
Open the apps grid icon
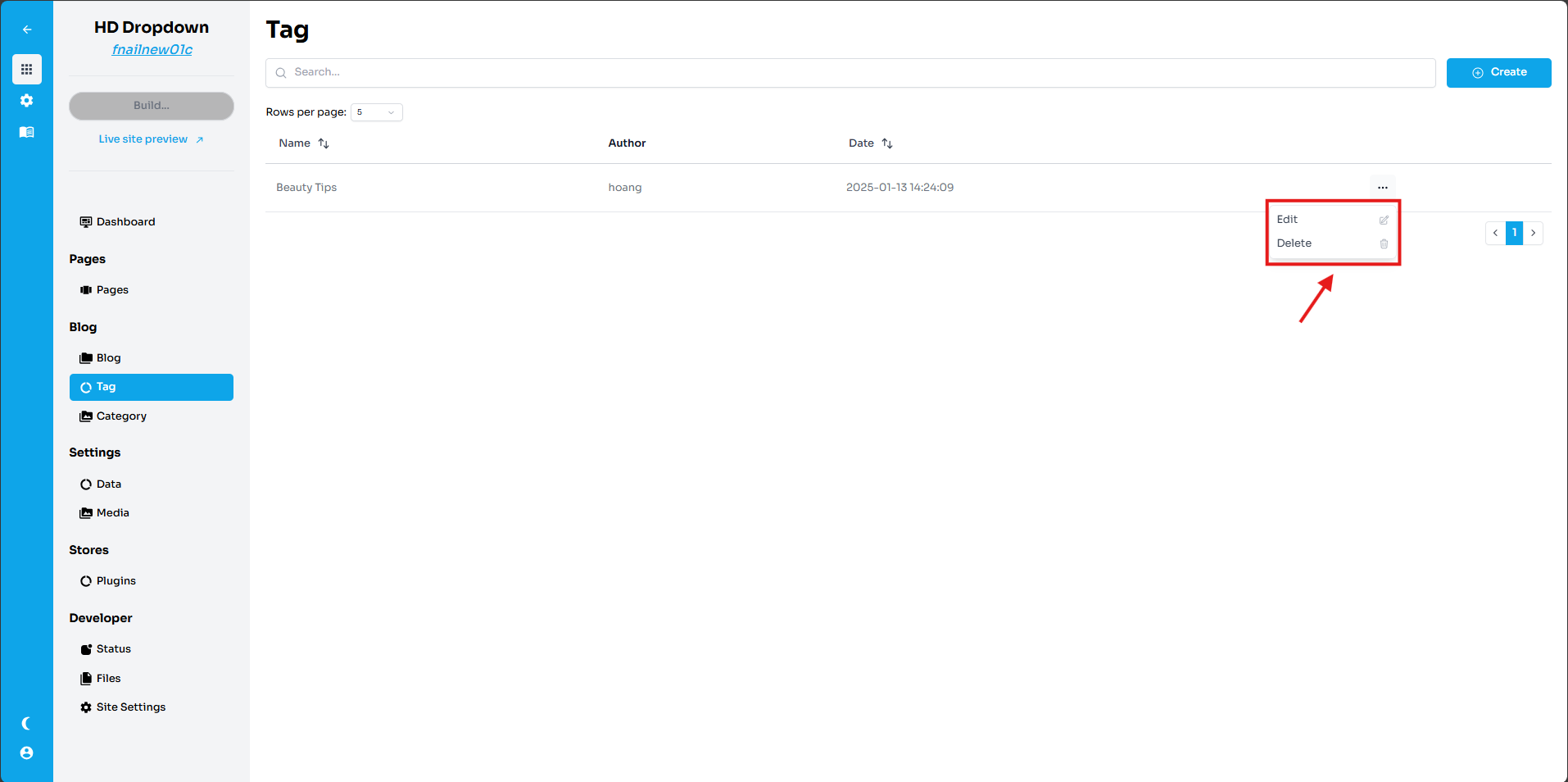tap(27, 70)
